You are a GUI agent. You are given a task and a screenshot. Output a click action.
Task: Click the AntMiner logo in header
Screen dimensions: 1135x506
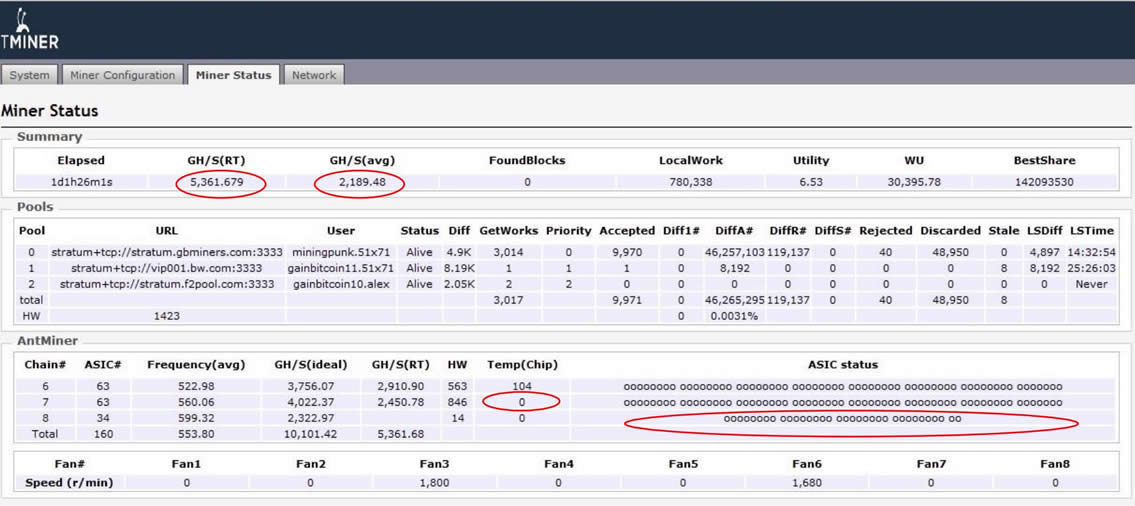(x=28, y=30)
